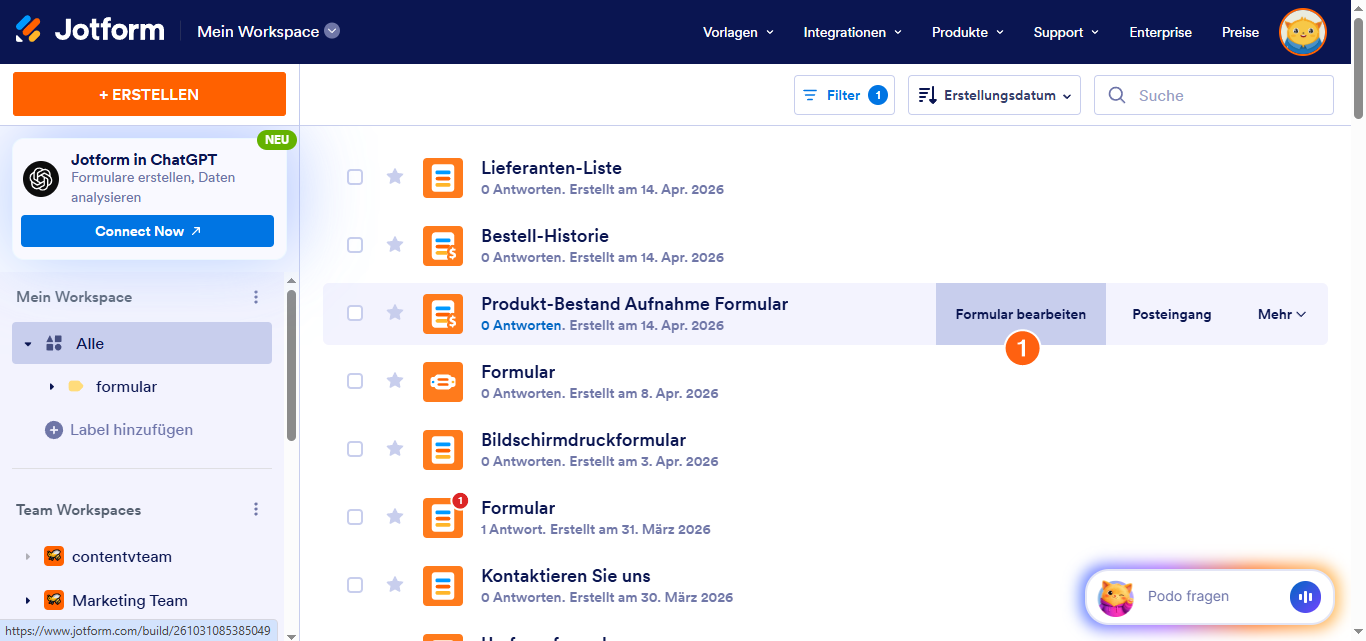Image resolution: width=1366 pixels, height=641 pixels.
Task: Check the checkbox next to Bestell-Historie
Action: point(355,245)
